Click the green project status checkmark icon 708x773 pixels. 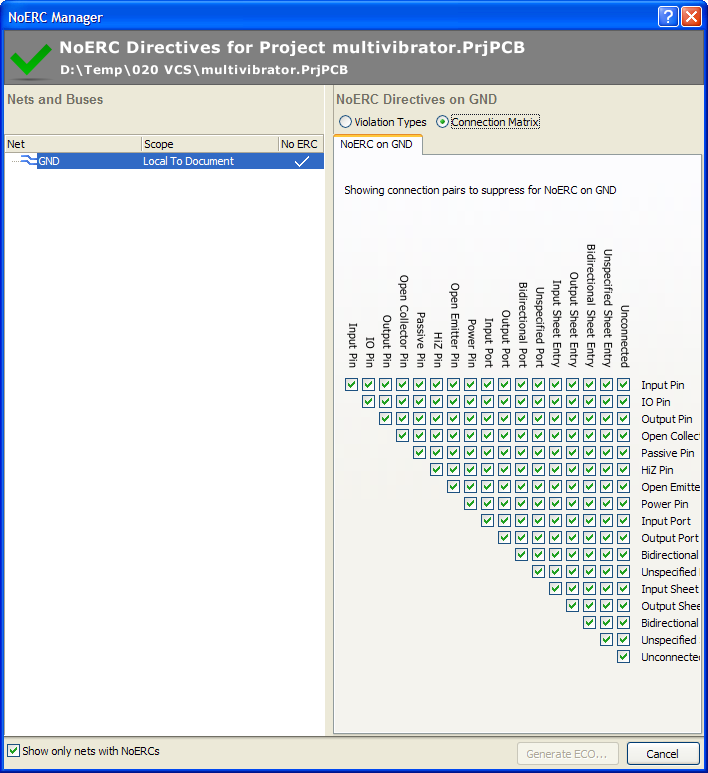[x=31, y=59]
